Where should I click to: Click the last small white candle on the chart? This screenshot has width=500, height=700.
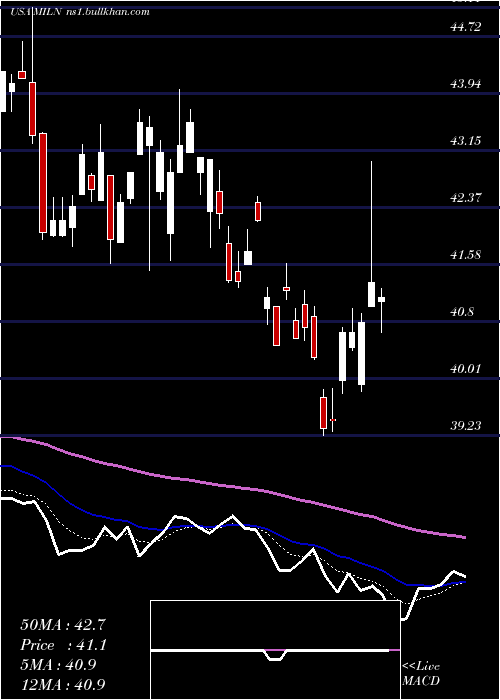pyautogui.click(x=381, y=300)
